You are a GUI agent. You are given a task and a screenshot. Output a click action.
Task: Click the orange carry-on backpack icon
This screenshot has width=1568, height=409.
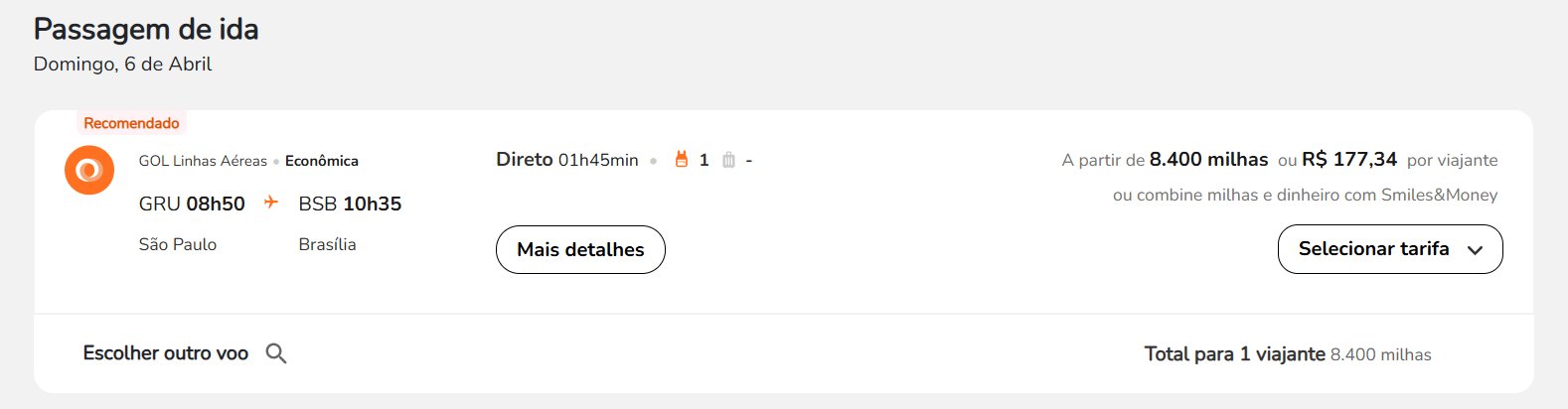click(682, 159)
